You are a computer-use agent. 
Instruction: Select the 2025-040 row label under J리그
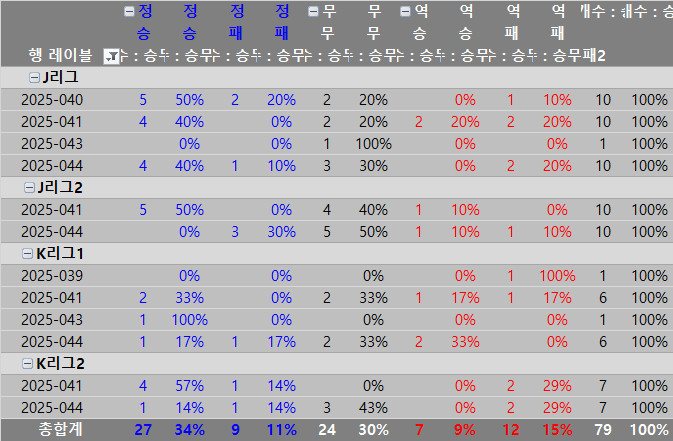pyautogui.click(x=52, y=100)
